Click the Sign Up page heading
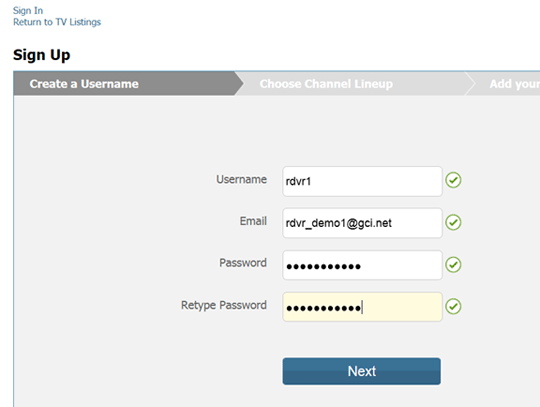Screen dimensions: 540x407 (42, 55)
